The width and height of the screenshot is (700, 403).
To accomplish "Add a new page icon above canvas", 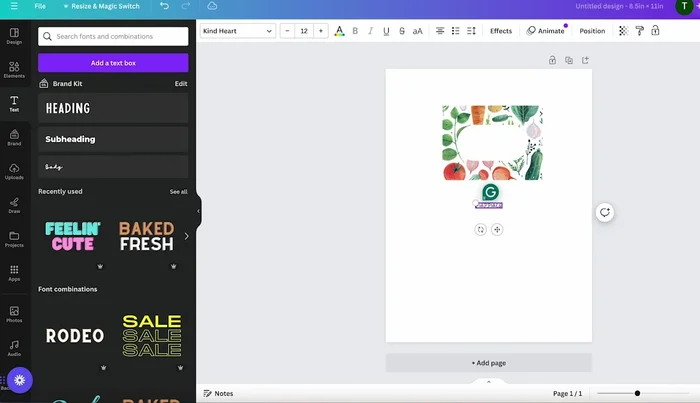I will pyautogui.click(x=585, y=60).
